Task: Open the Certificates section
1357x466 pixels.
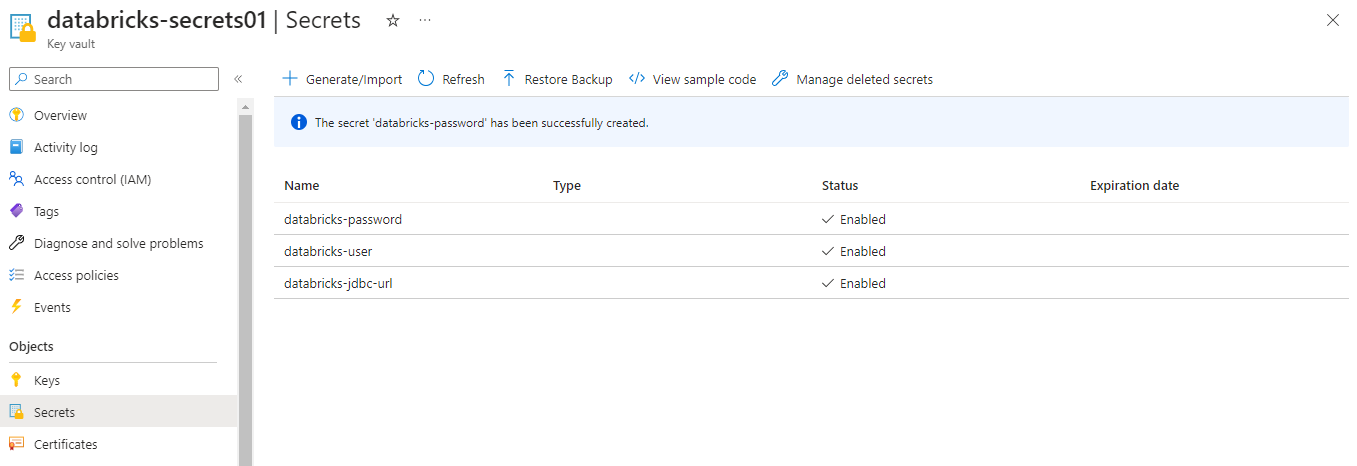Action: [x=65, y=444]
